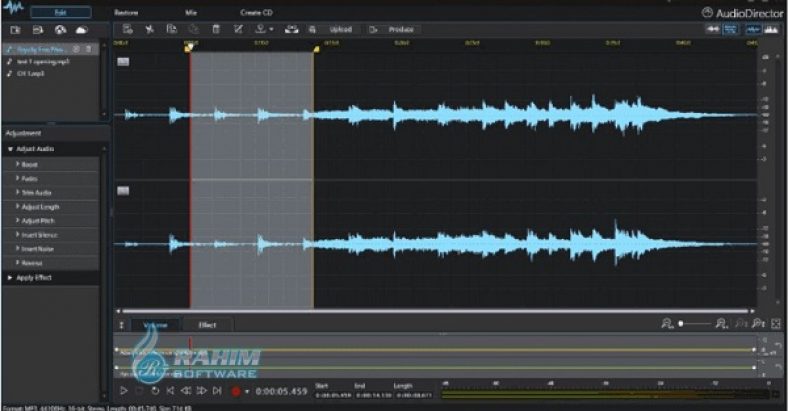
Task: Click the copy icon in toolbar
Action: [x=171, y=30]
